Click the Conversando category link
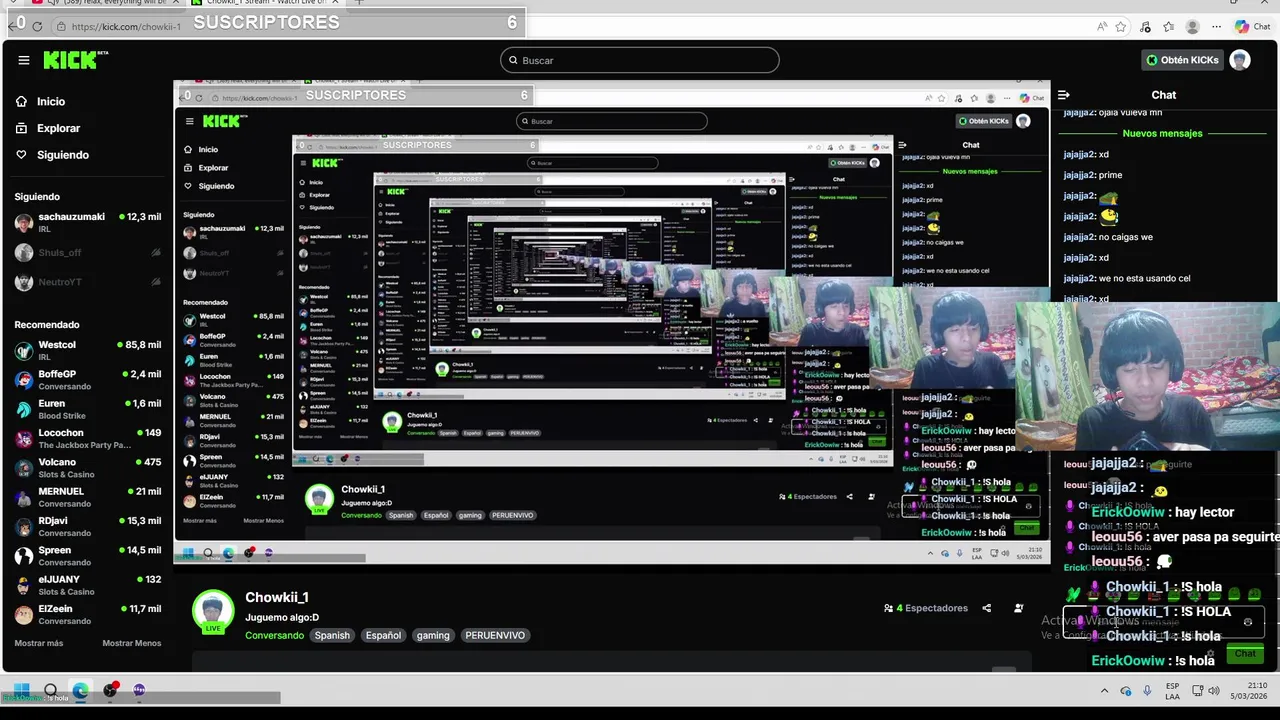Image resolution: width=1280 pixels, height=720 pixels. coord(274,635)
